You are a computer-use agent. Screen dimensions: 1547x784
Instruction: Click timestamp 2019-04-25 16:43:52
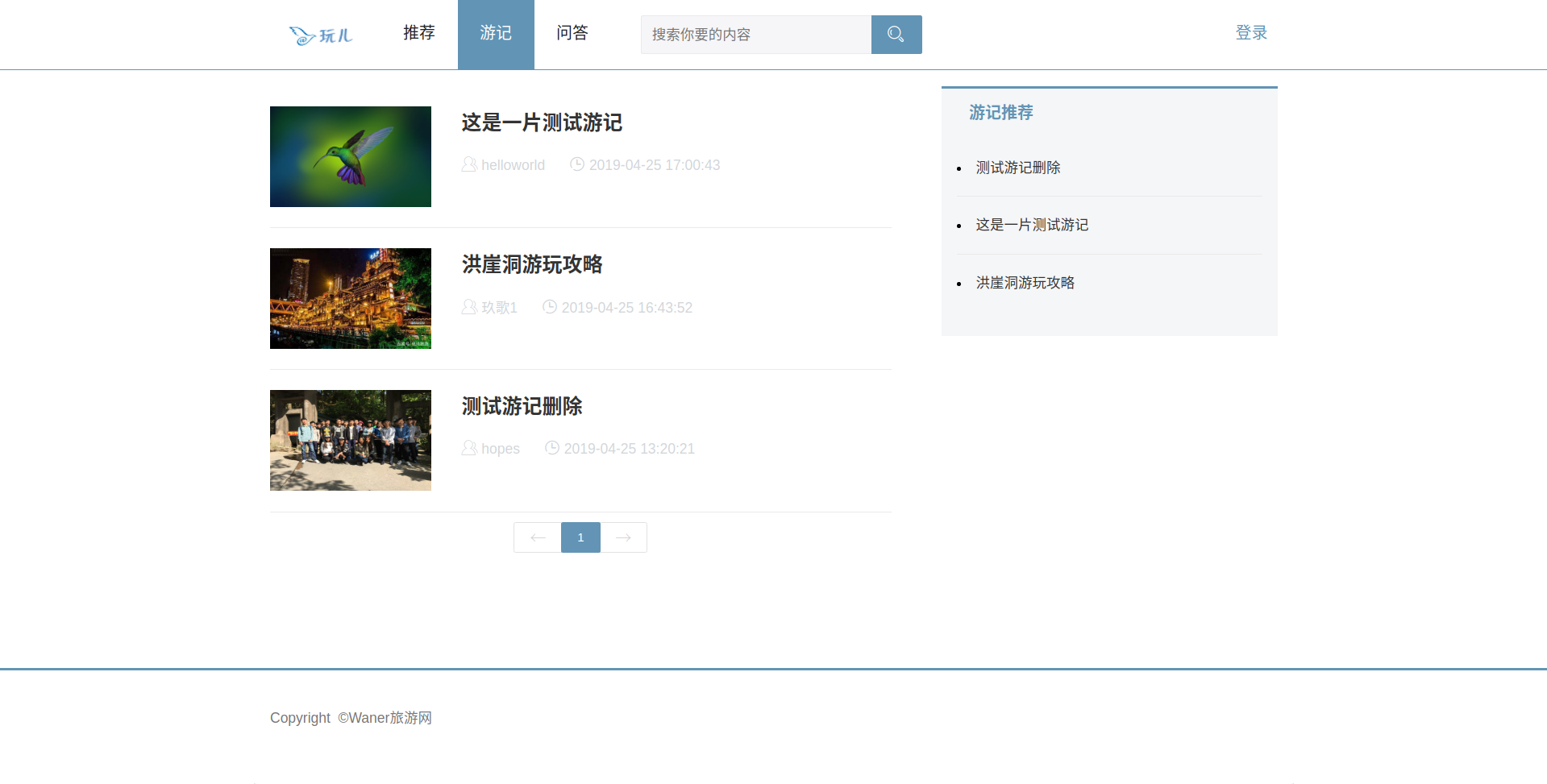[x=627, y=308]
